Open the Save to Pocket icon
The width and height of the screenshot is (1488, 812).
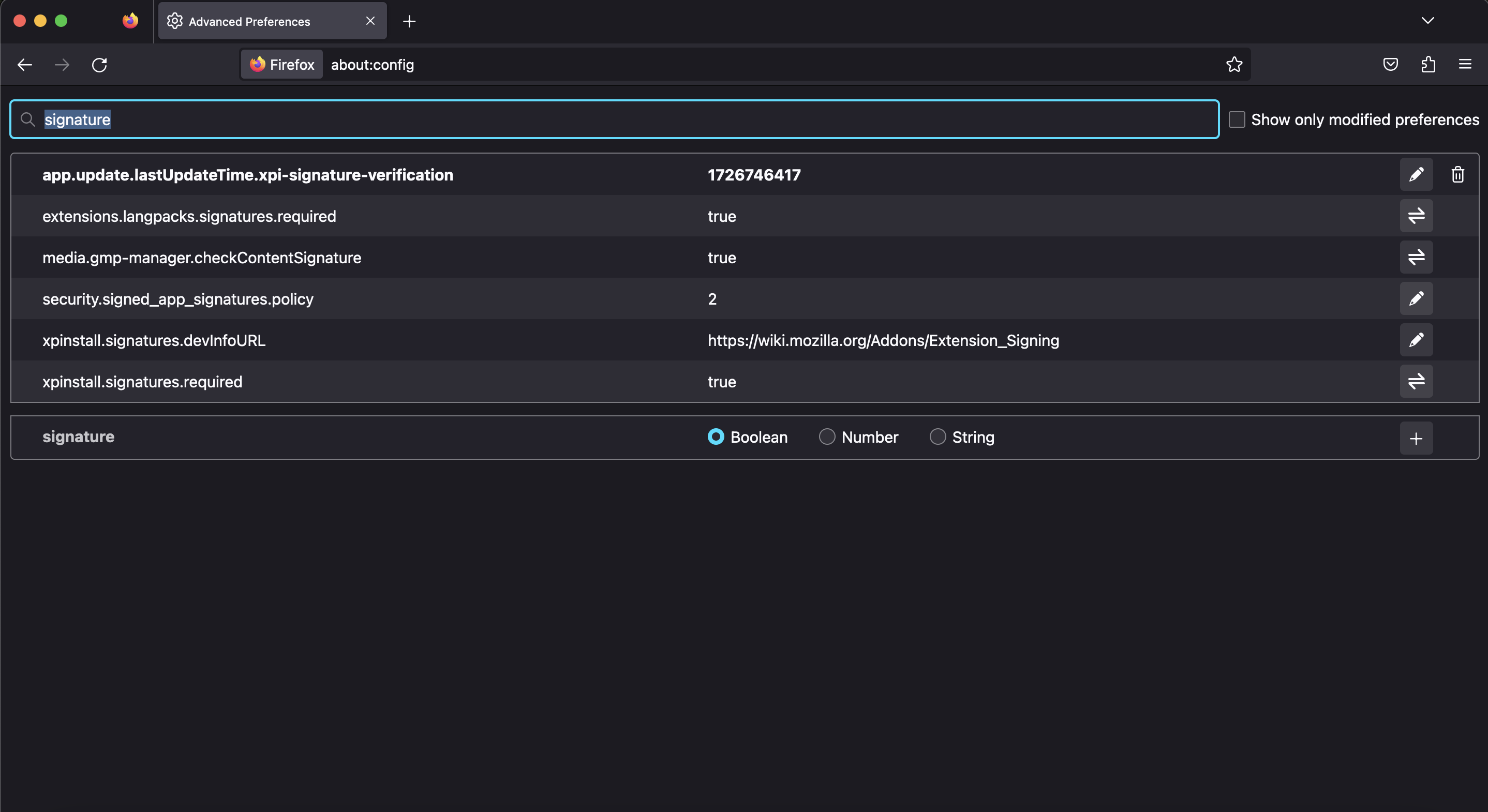point(1390,64)
